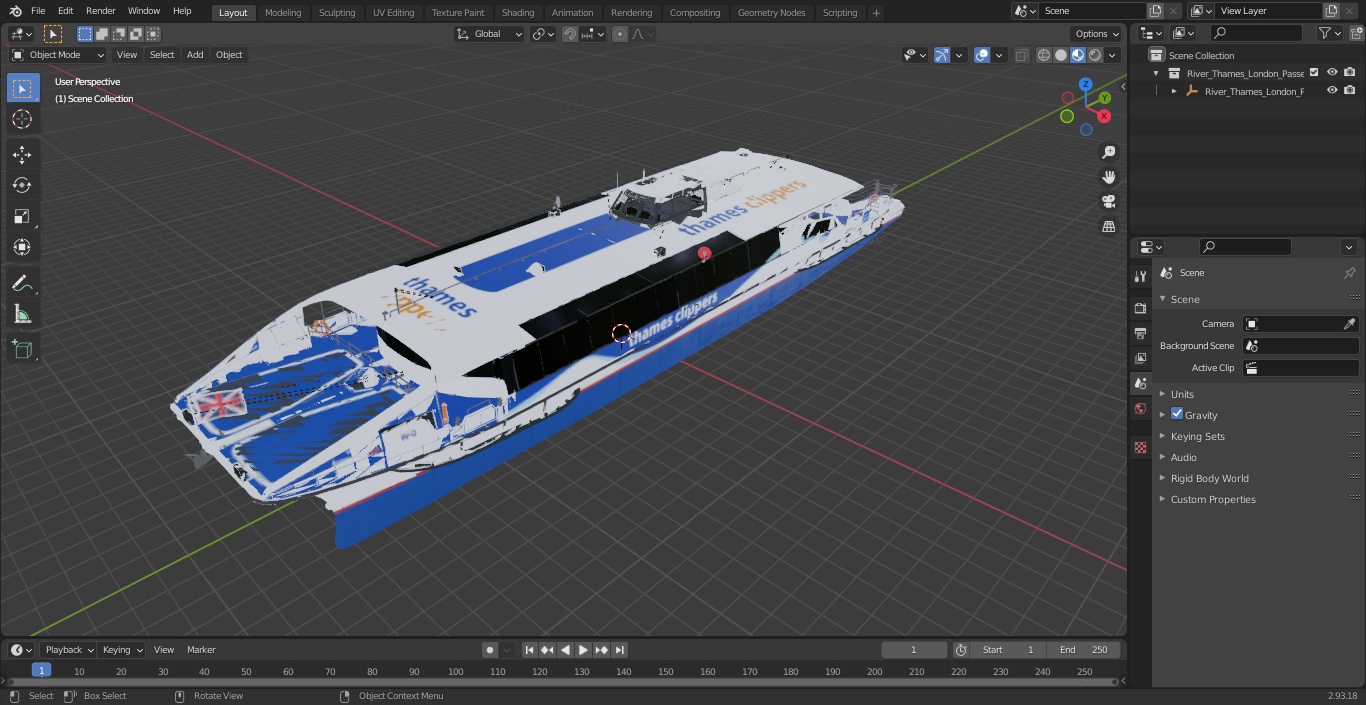This screenshot has width=1366, height=705.
Task: Switch to wireframe viewport shading
Action: point(1044,56)
